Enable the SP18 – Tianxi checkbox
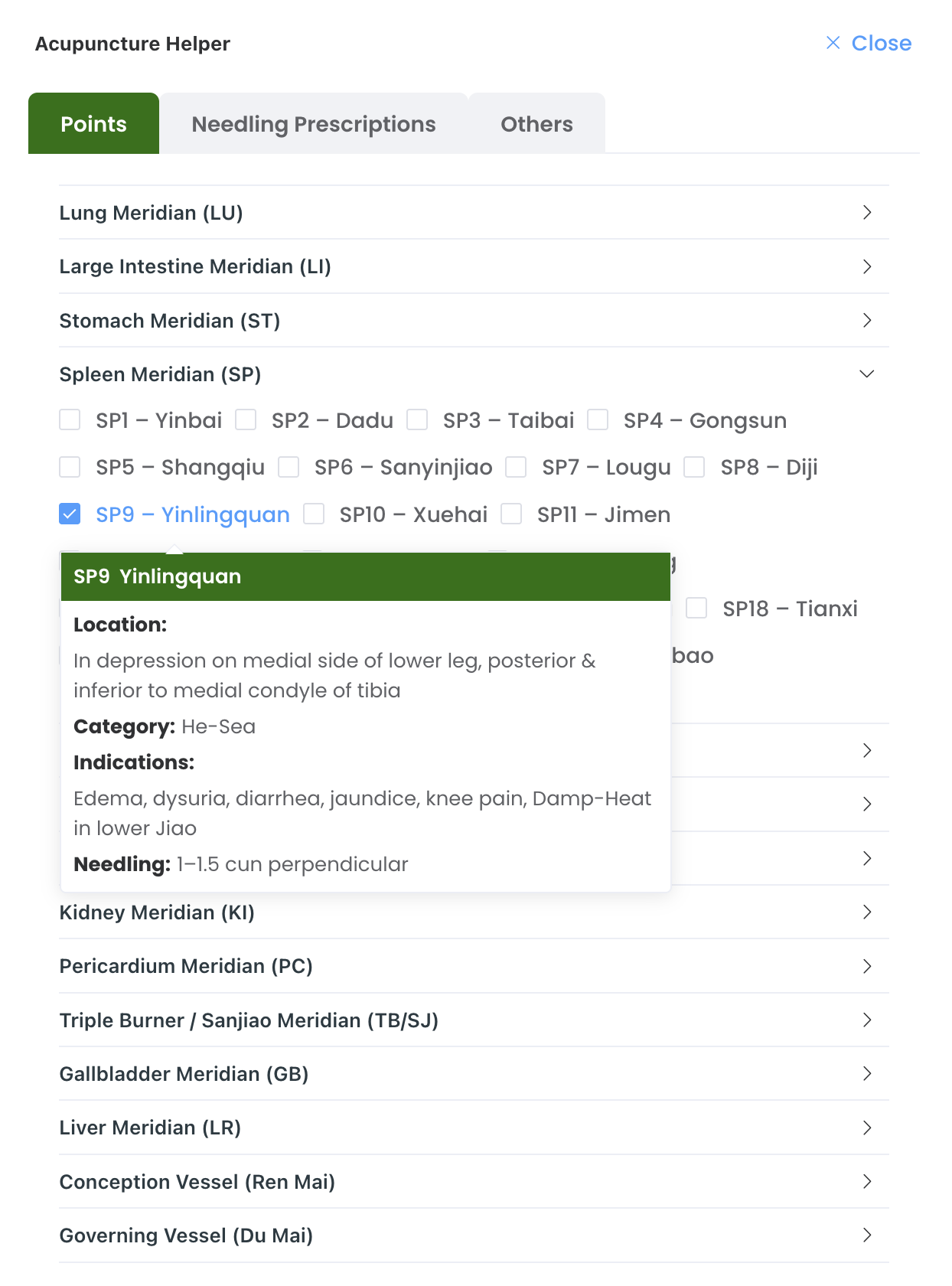Viewport: 952px width, 1286px height. 696,609
